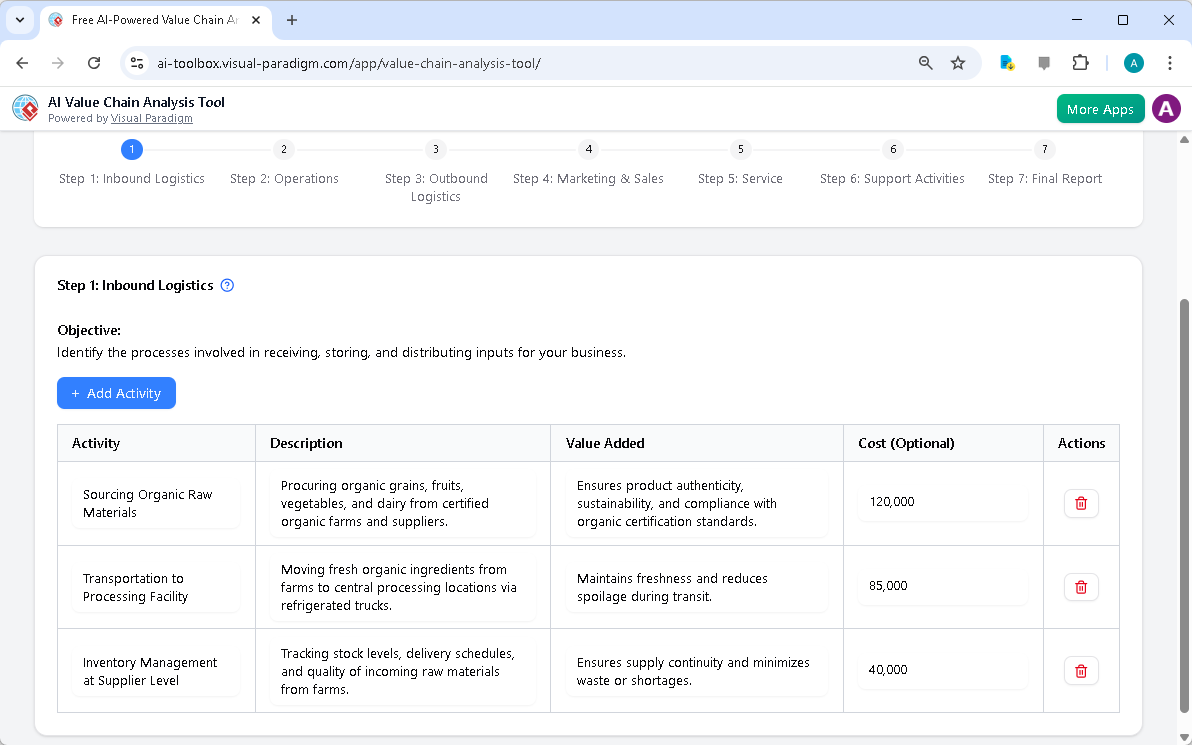Follow the Visual Paradigm link
The image size is (1192, 745).
click(152, 117)
